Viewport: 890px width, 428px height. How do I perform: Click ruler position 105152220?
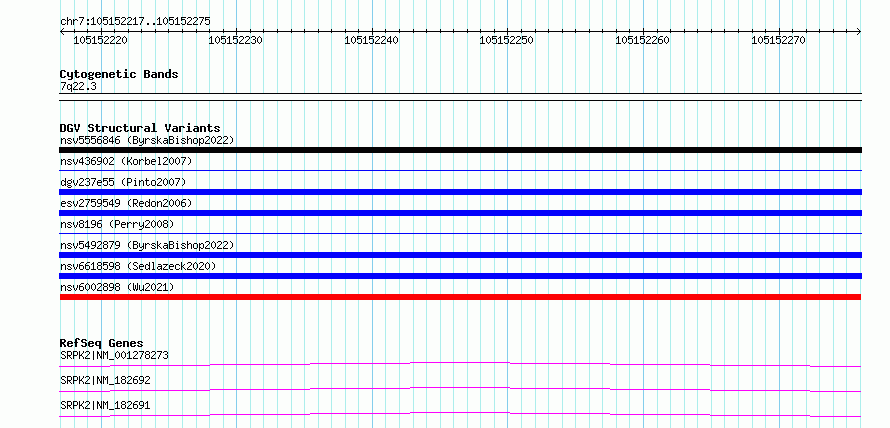100,40
